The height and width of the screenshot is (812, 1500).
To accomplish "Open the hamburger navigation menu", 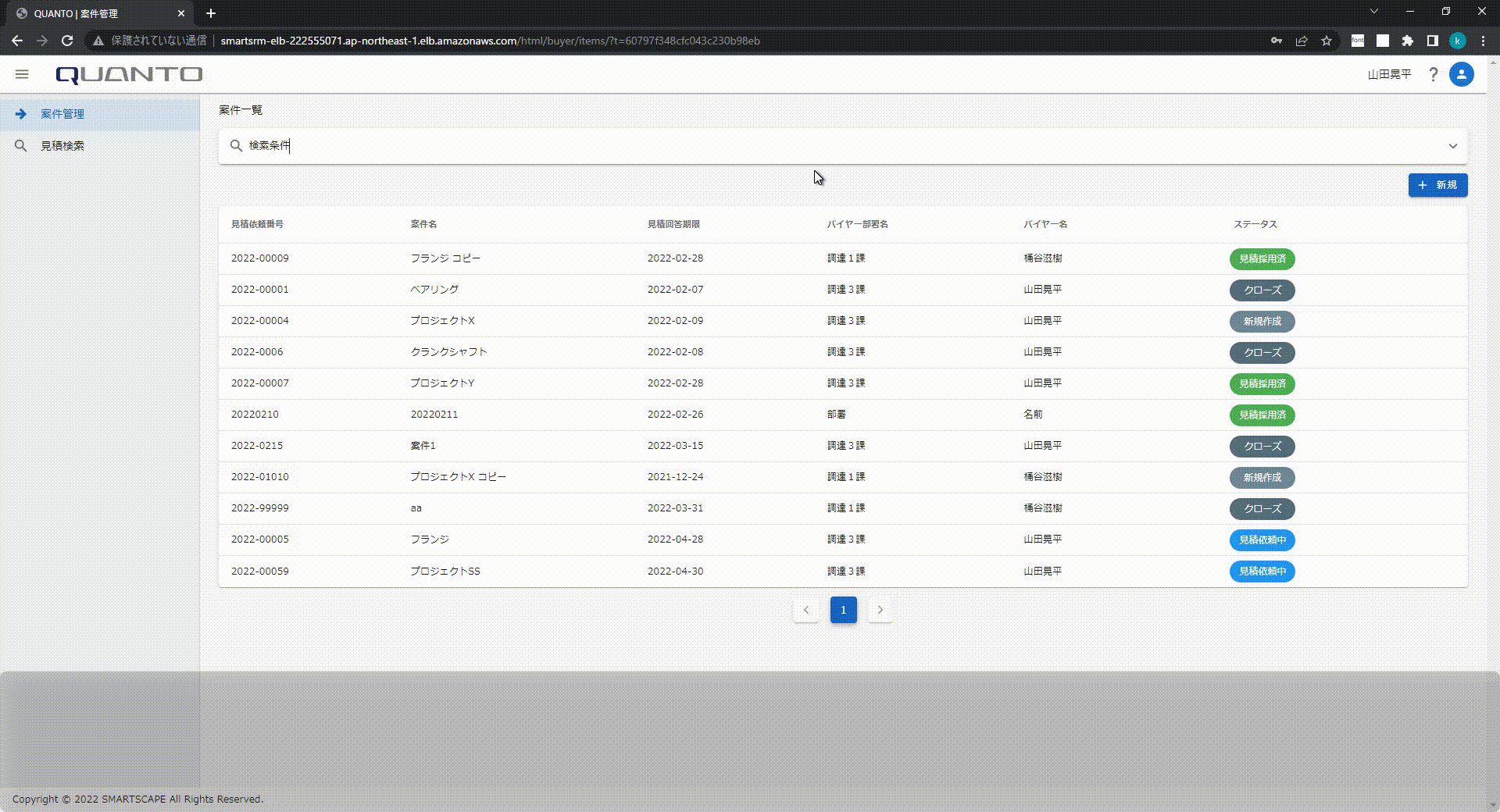I will 22,74.
